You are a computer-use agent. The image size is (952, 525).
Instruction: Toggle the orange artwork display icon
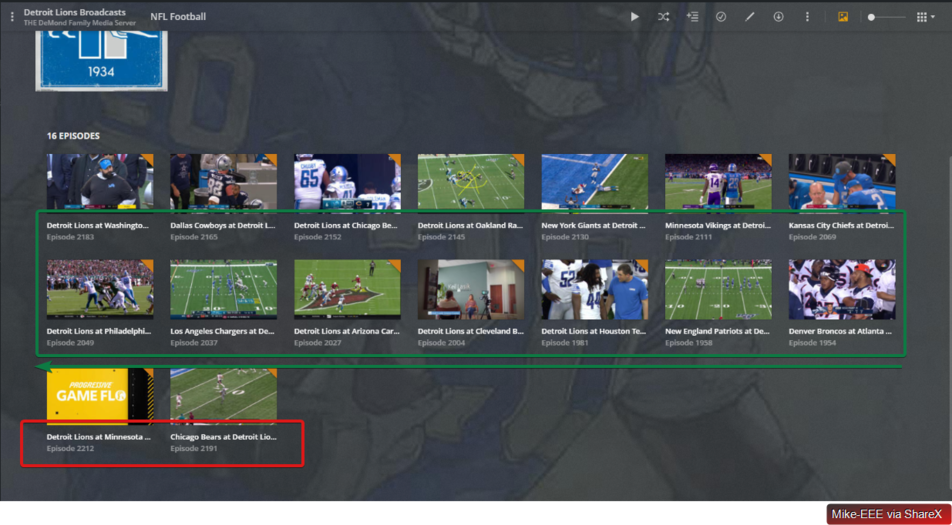click(x=843, y=17)
